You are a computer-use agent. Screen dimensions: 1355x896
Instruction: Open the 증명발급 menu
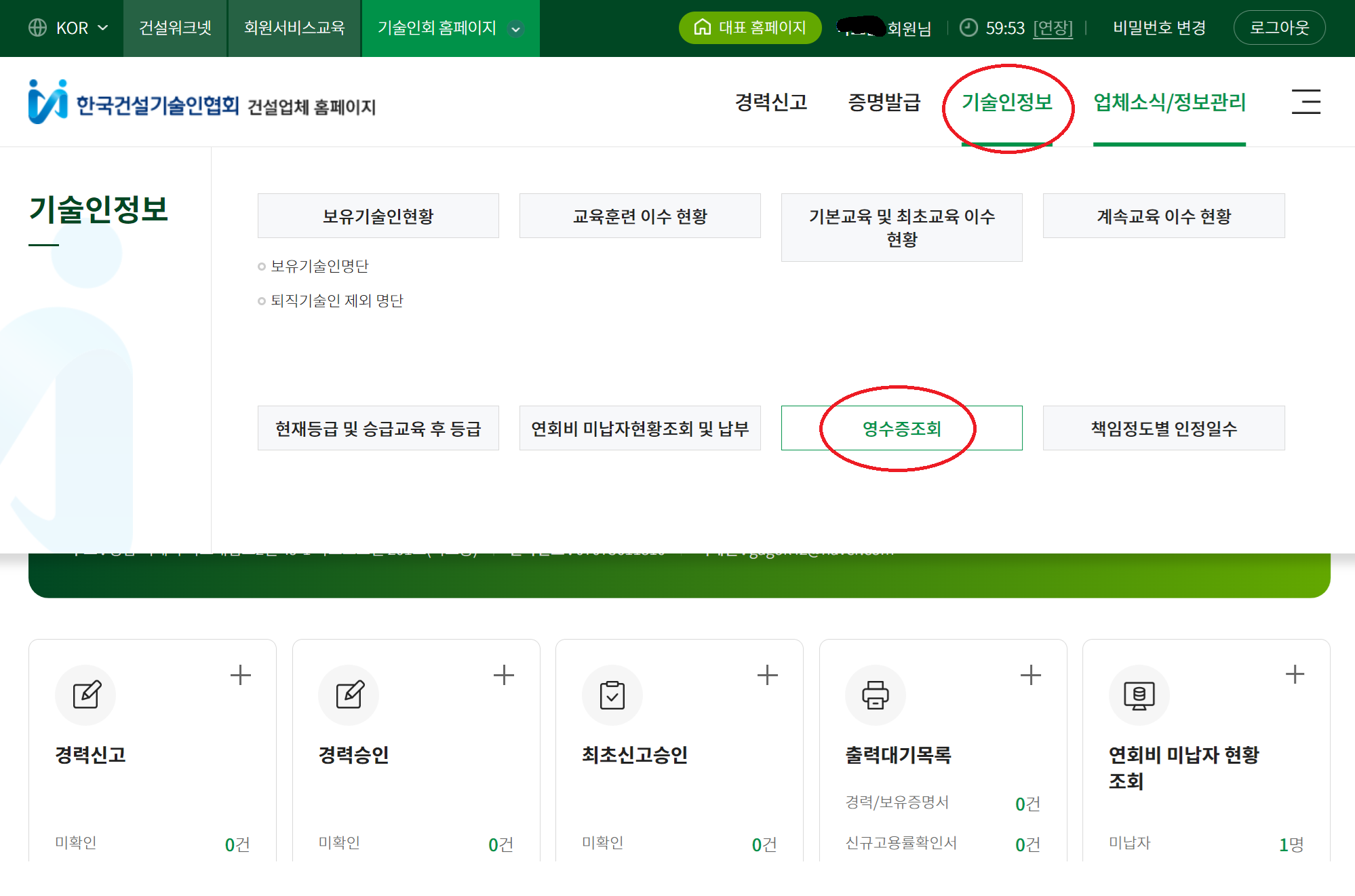[884, 102]
